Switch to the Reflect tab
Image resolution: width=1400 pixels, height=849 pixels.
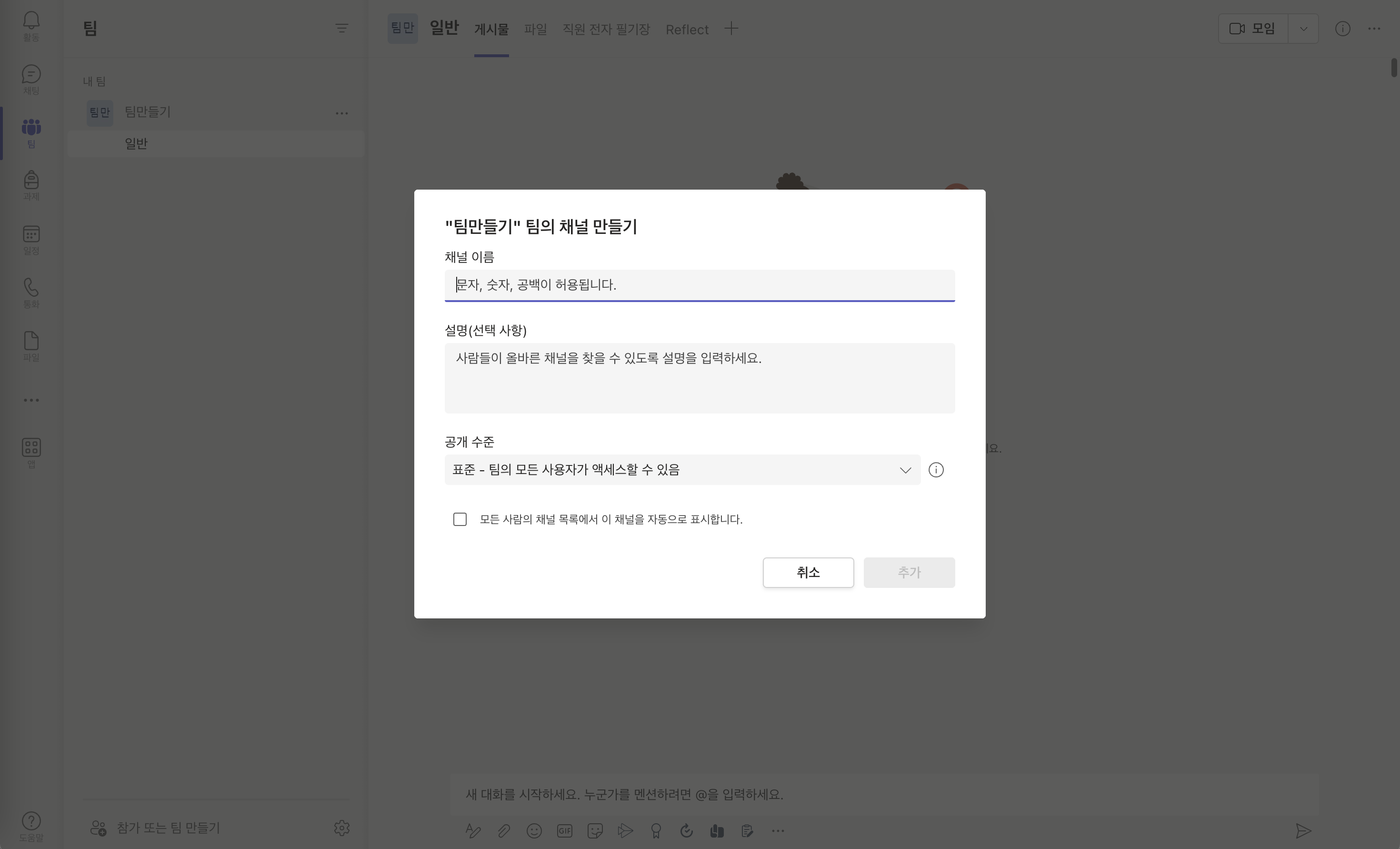pos(686,30)
